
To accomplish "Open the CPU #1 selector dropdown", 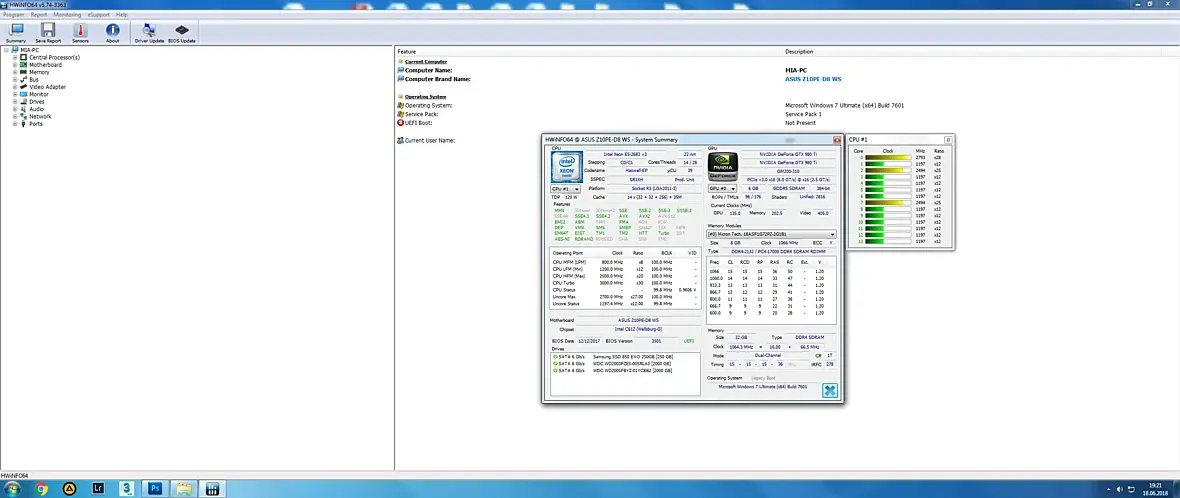I will click(566, 189).
